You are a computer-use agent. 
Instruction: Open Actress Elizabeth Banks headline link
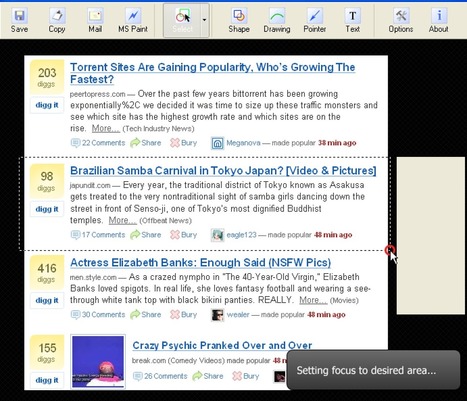tap(200, 262)
